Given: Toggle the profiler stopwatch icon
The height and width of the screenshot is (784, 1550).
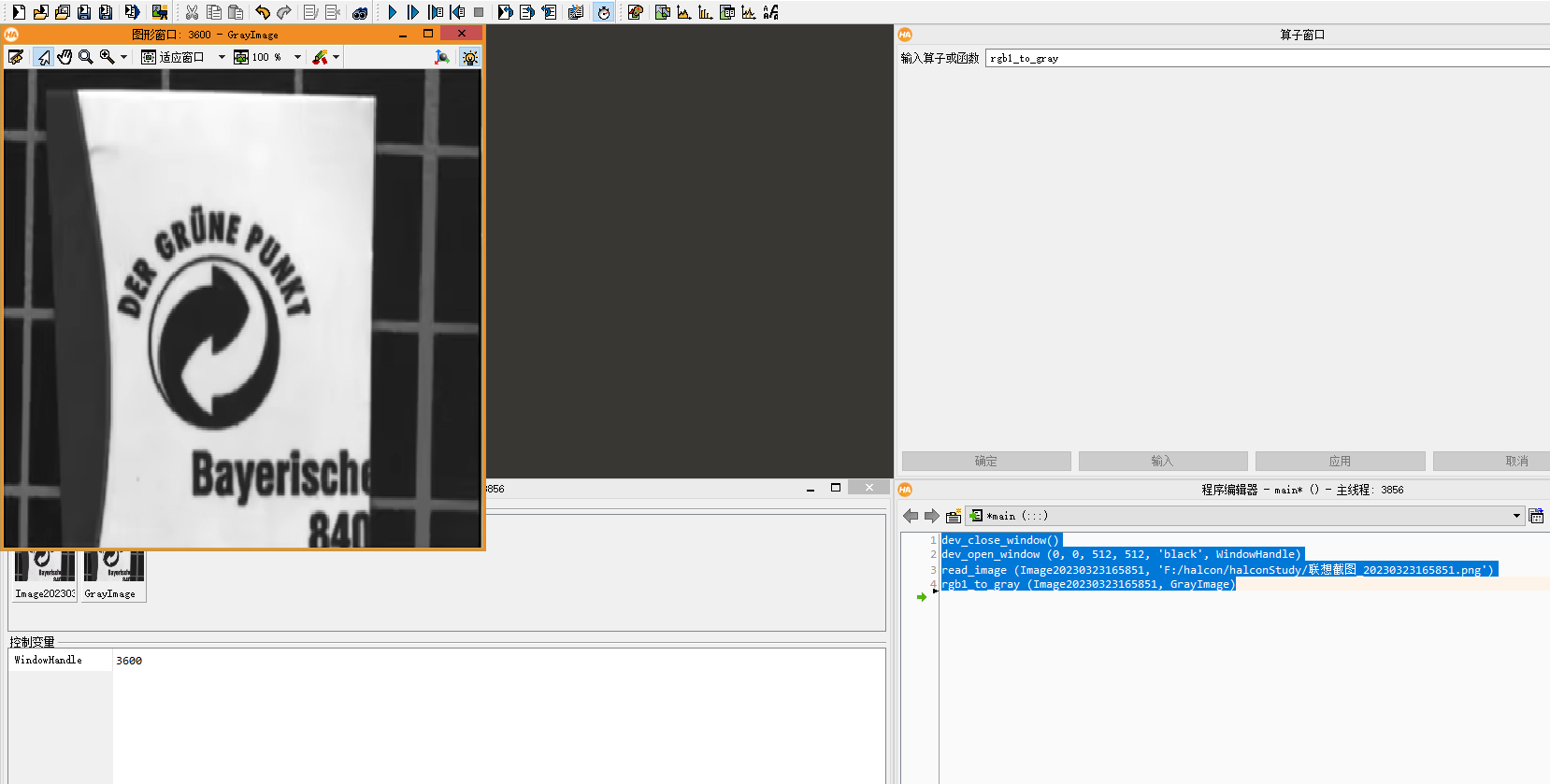Looking at the screenshot, I should click(604, 12).
